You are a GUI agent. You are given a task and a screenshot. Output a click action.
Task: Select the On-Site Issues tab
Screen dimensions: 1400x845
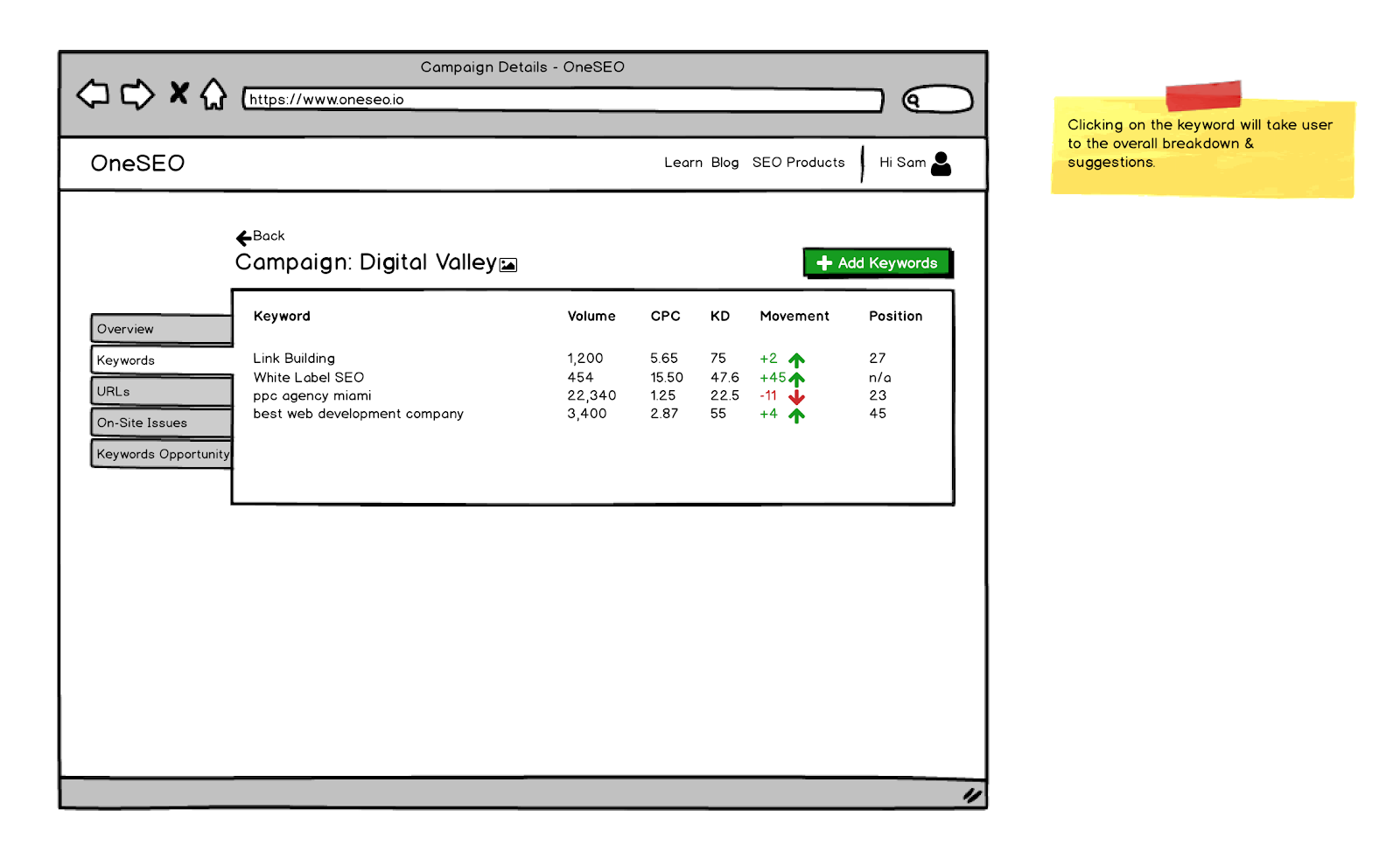tap(162, 422)
